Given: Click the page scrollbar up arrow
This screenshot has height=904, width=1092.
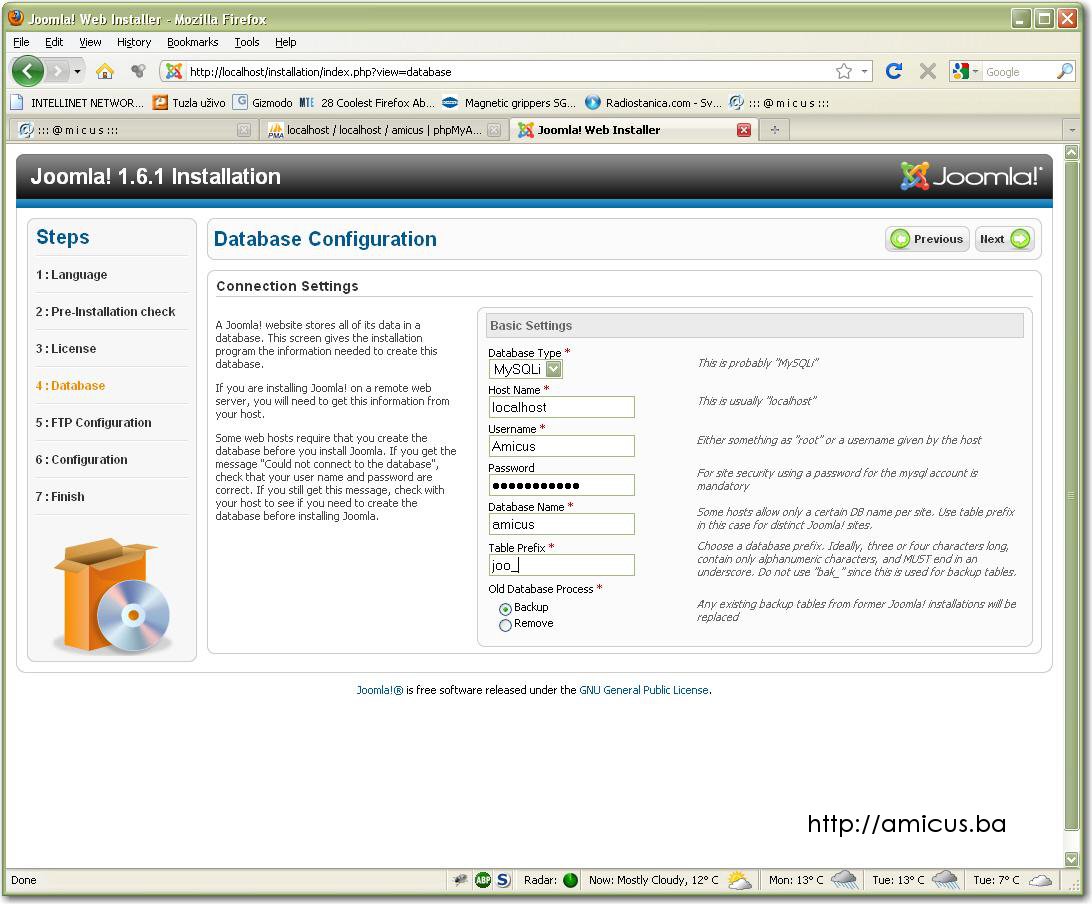Looking at the screenshot, I should point(1071,152).
